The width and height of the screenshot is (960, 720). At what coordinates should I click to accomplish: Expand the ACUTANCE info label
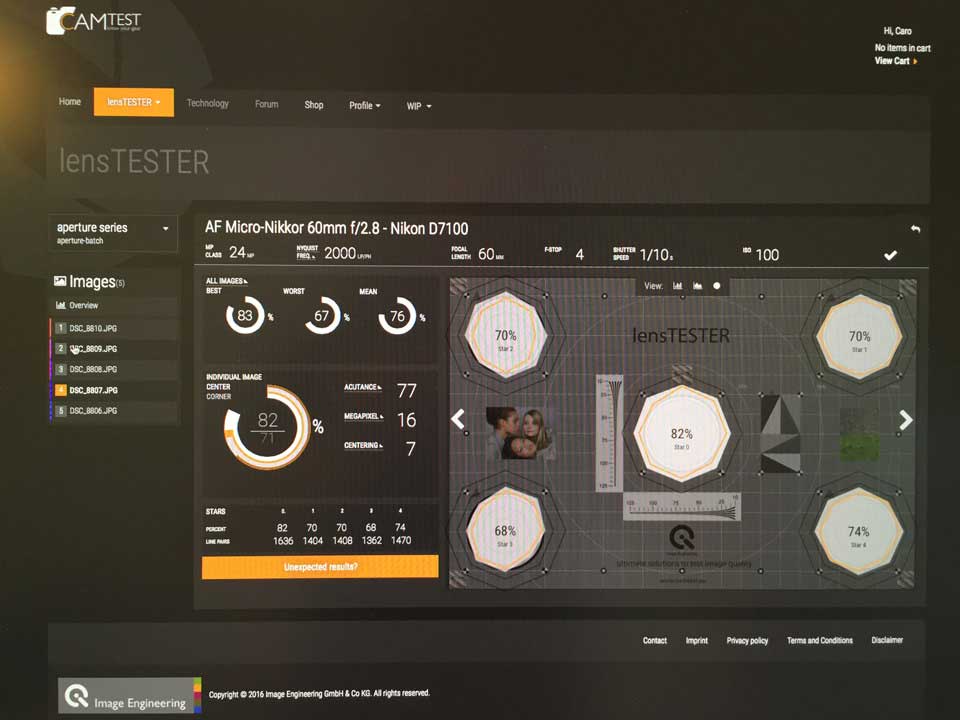362,387
